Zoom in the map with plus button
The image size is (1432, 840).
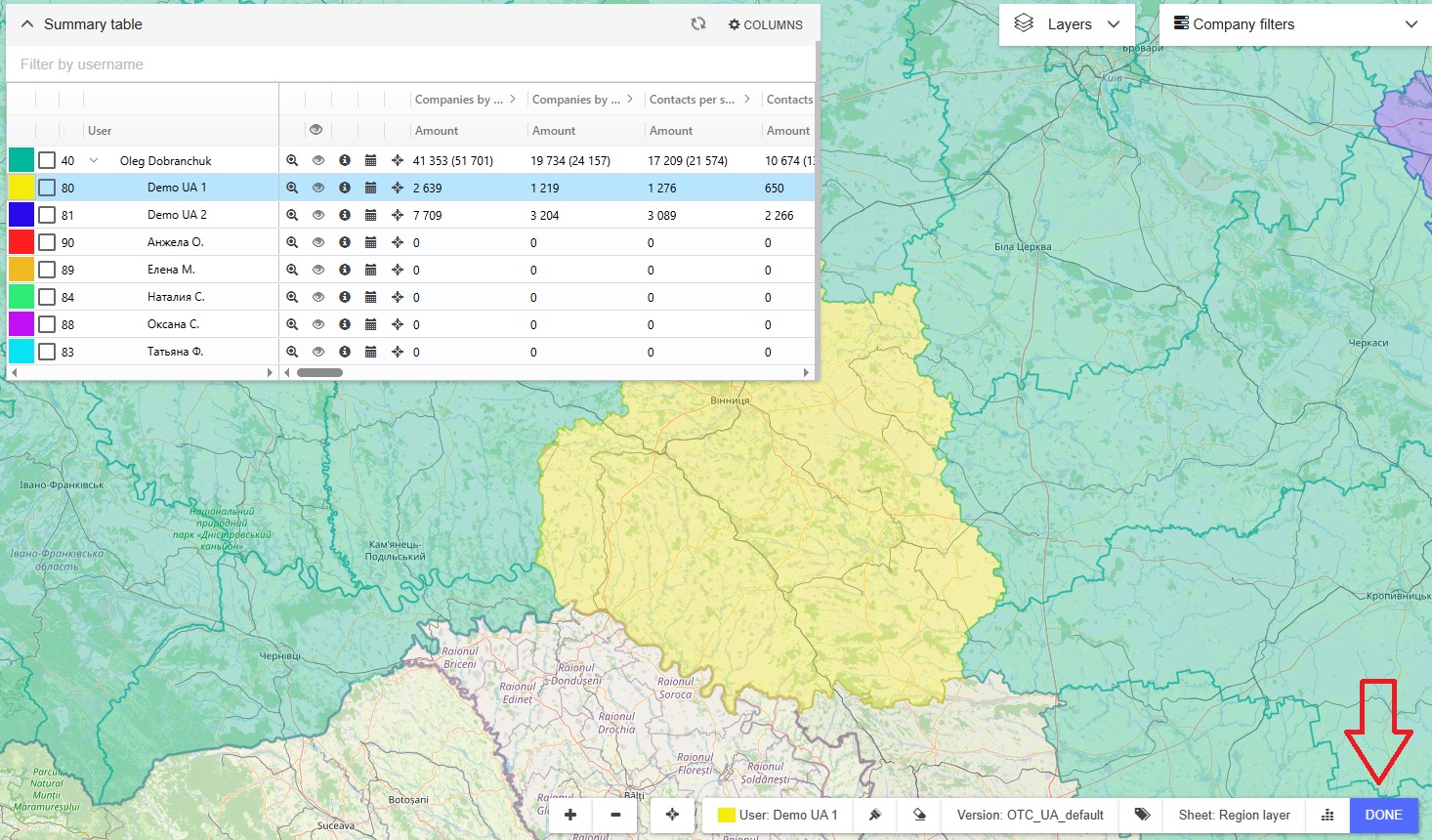(x=570, y=815)
